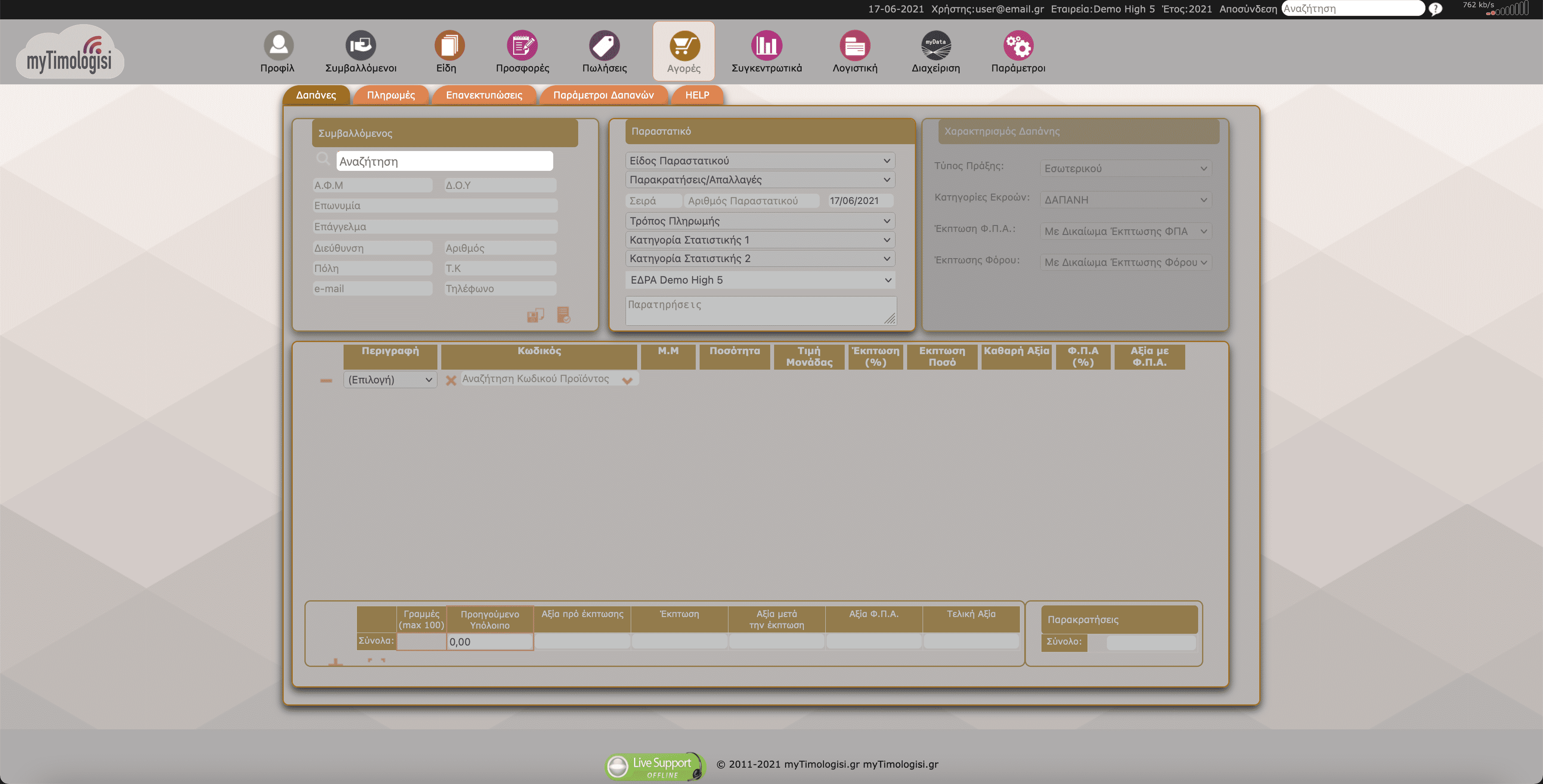Open the Λογιστική accounting module

click(x=854, y=51)
